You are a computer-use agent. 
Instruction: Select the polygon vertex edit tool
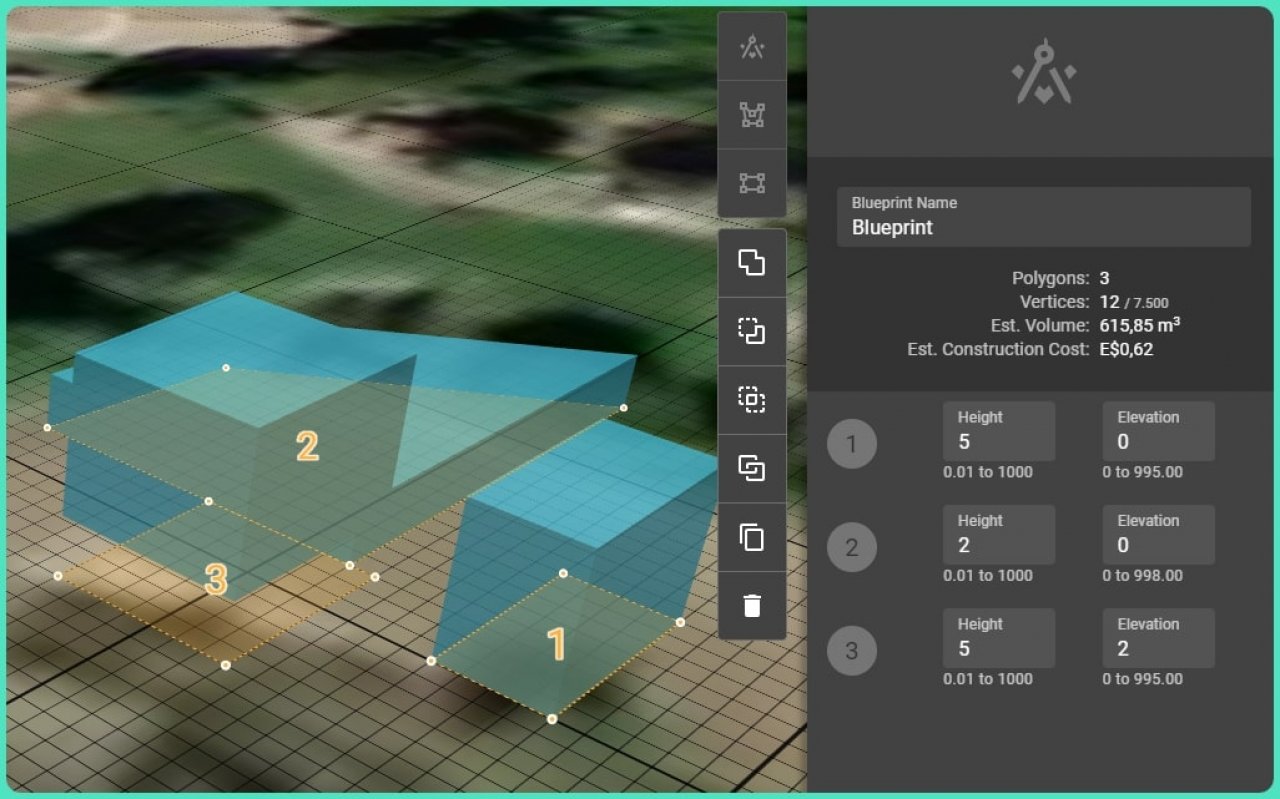click(x=752, y=115)
